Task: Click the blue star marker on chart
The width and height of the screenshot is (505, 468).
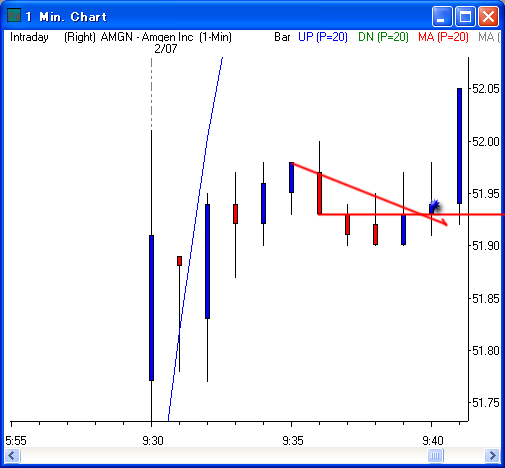Action: pos(435,205)
